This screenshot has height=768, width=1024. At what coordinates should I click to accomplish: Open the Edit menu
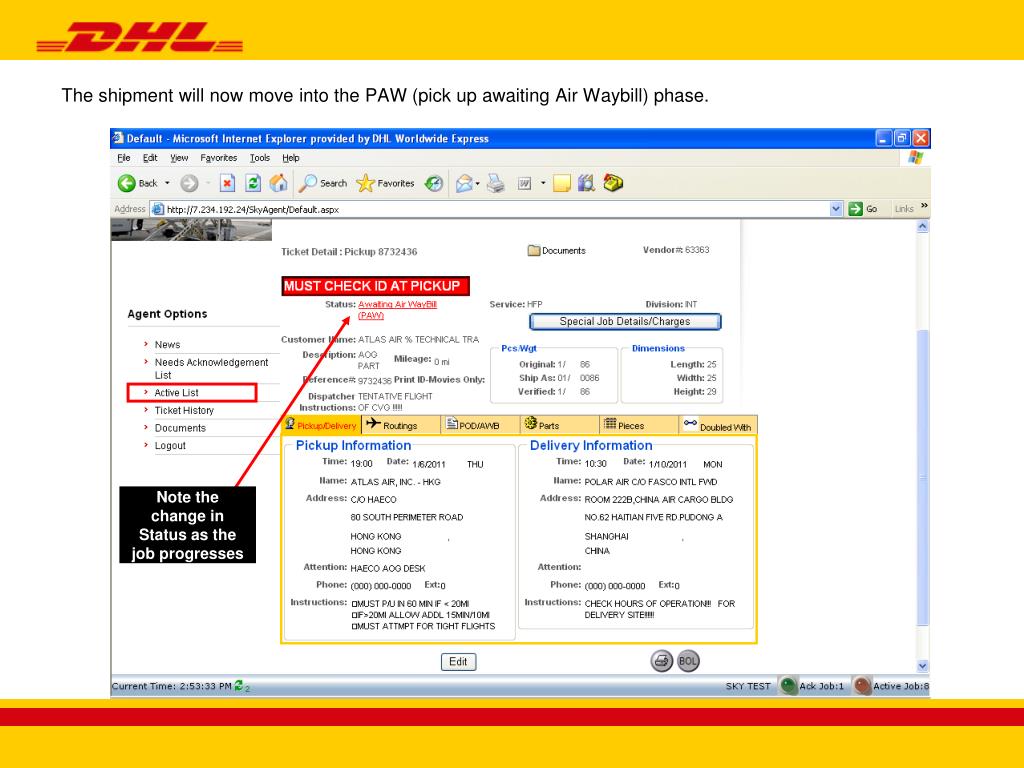(x=150, y=158)
